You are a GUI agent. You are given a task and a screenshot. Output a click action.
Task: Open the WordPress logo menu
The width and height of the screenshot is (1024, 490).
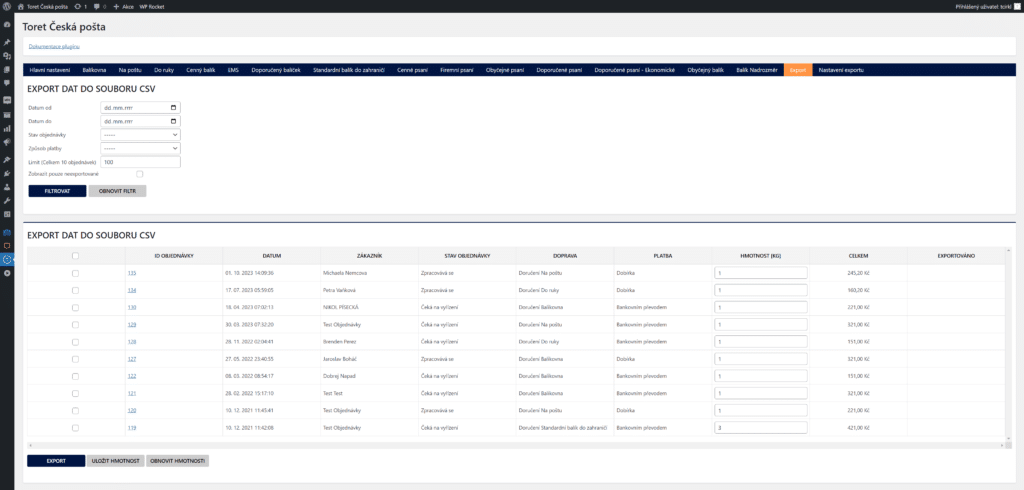pos(7,7)
